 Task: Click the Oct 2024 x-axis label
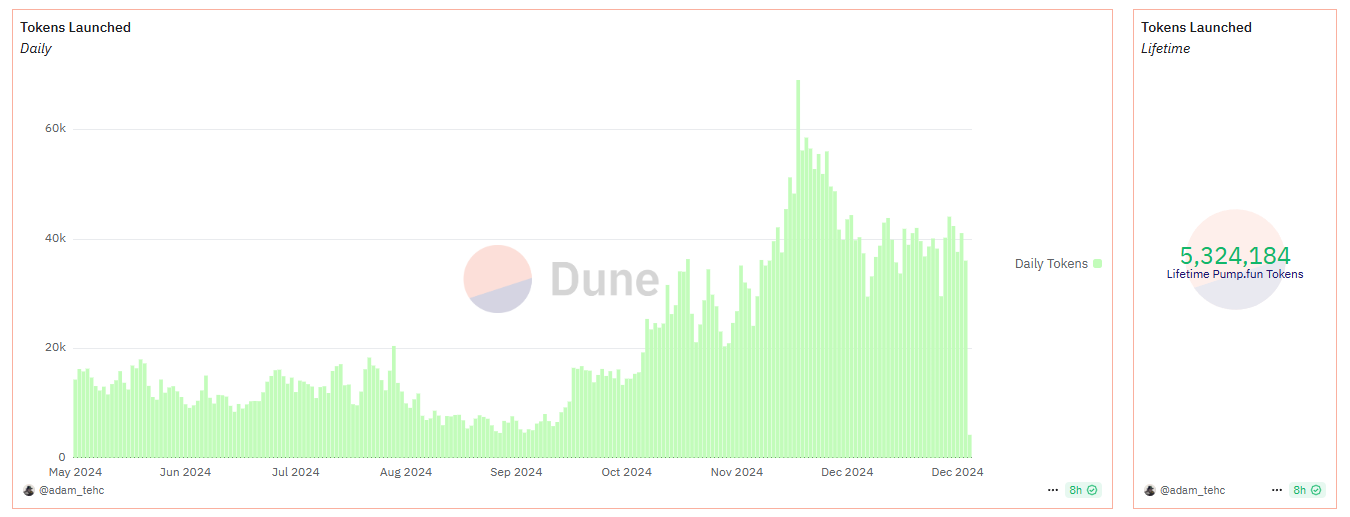[625, 472]
